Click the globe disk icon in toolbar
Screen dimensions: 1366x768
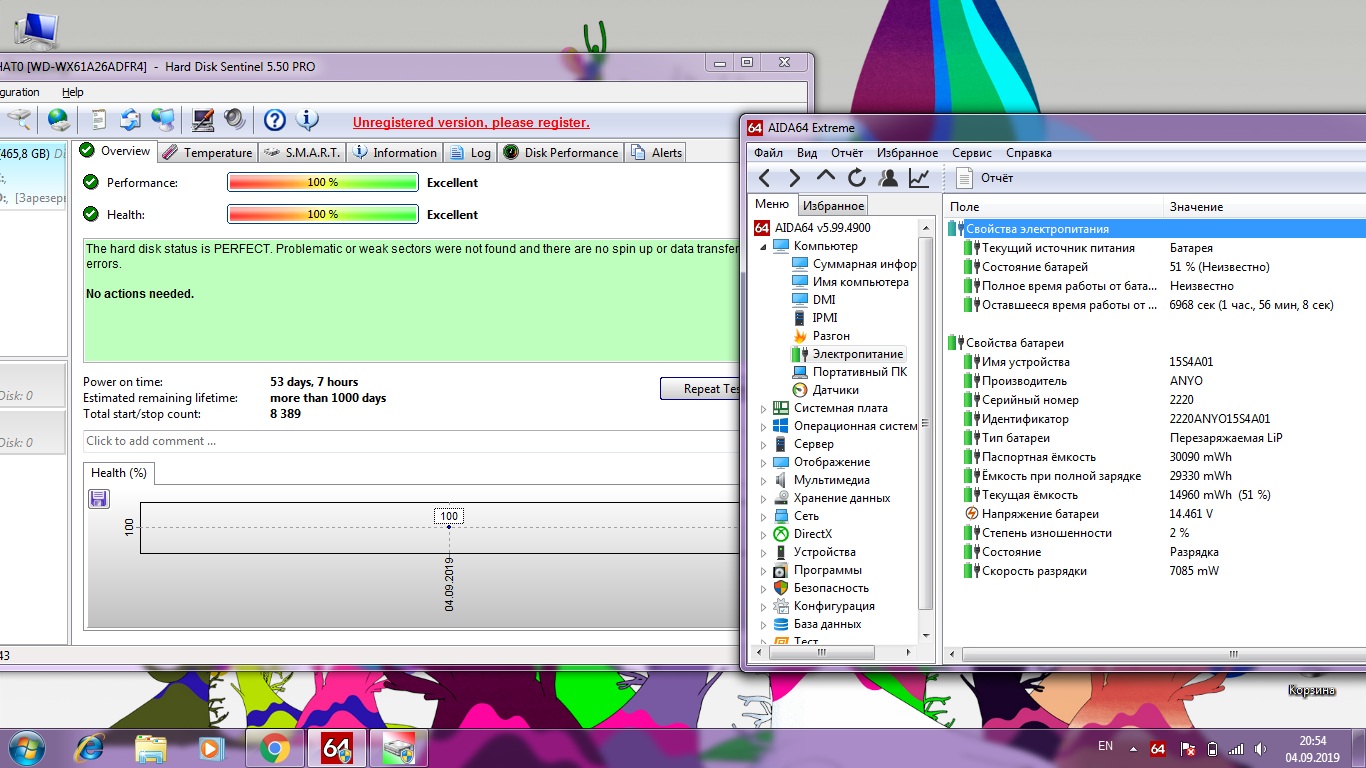pyautogui.click(x=59, y=120)
